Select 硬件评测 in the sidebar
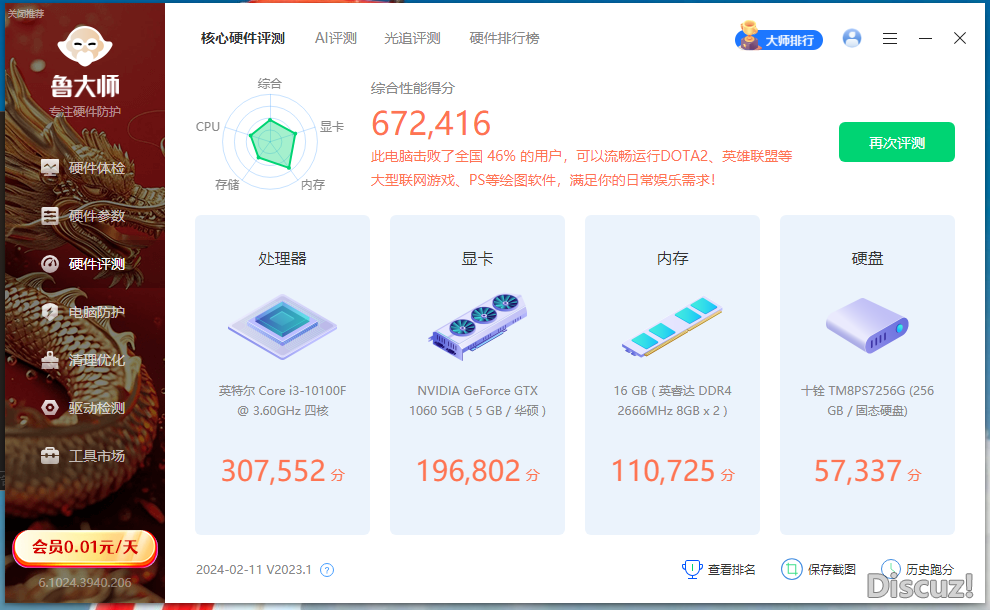The height and width of the screenshot is (610, 990). click(83, 264)
